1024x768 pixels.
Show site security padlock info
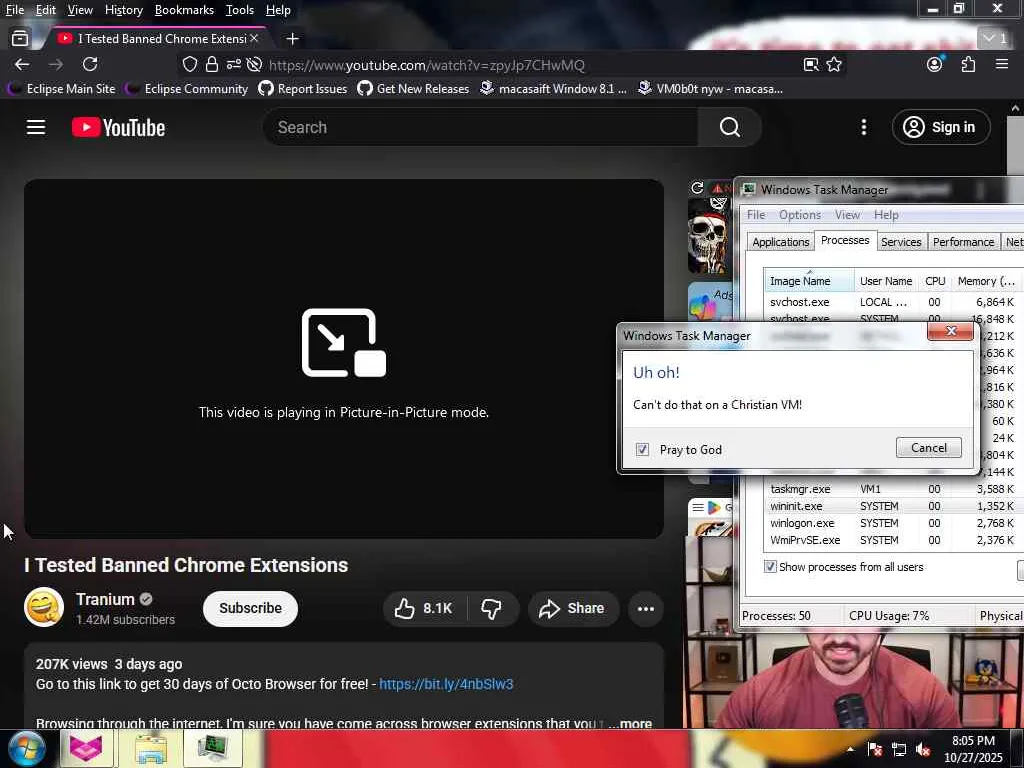pos(212,64)
